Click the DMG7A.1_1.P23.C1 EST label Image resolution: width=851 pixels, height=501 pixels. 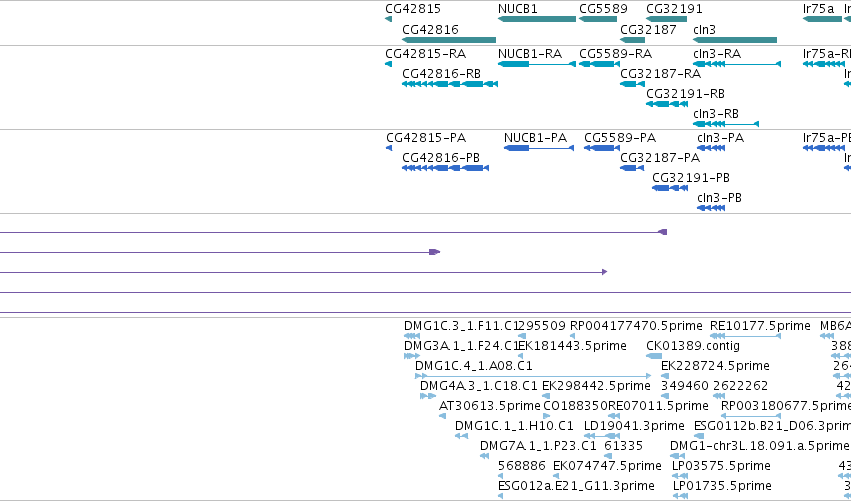click(538, 446)
